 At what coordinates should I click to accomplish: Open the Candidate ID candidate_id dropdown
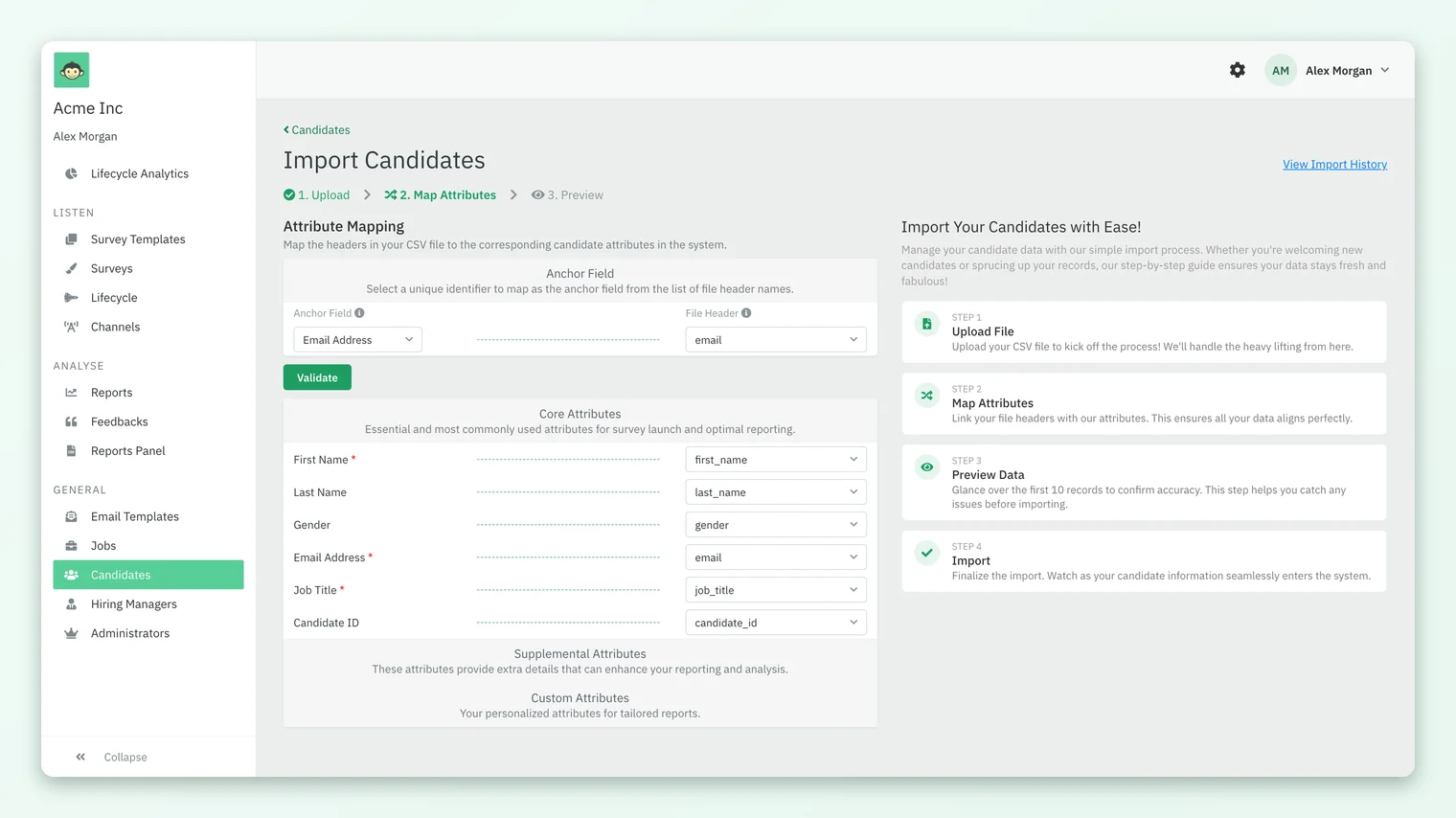pos(776,623)
